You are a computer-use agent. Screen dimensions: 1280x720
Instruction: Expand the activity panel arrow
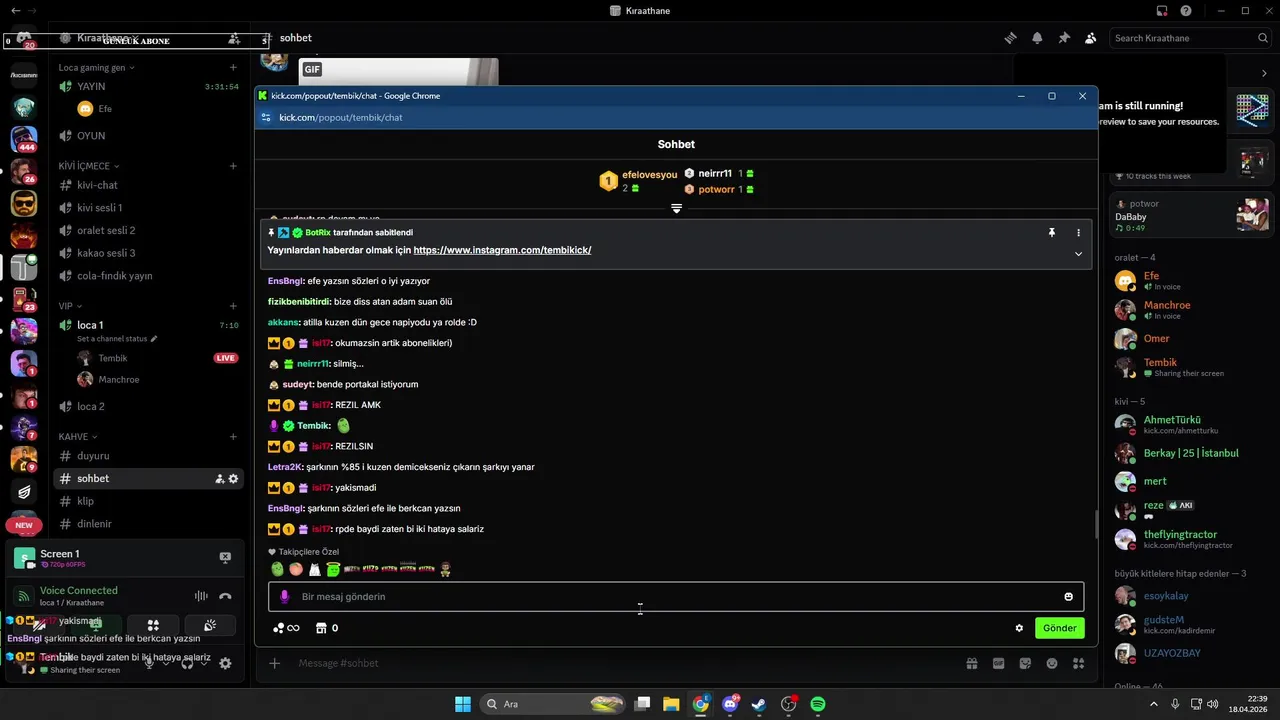tap(1265, 74)
